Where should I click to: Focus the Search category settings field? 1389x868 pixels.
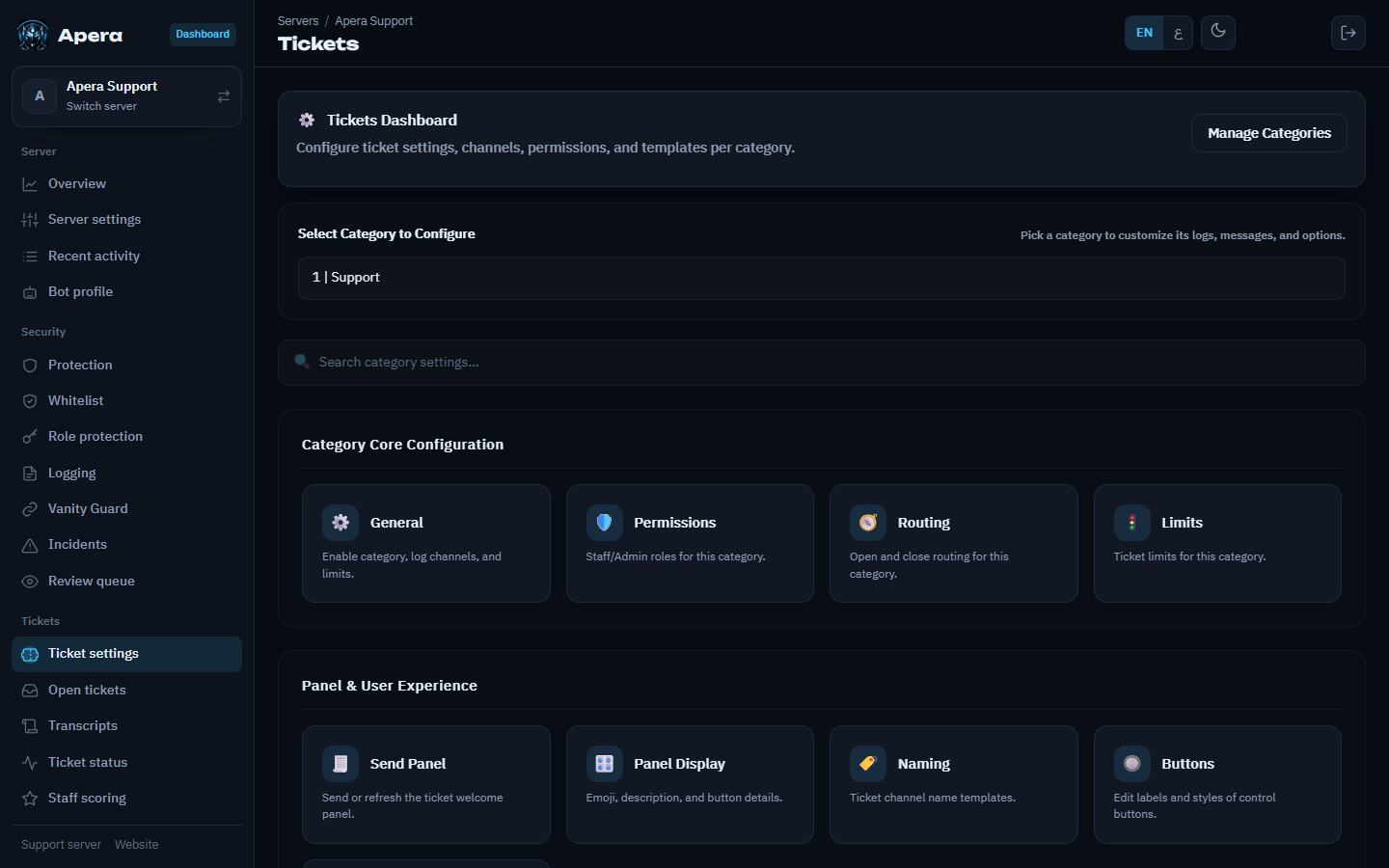point(822,363)
